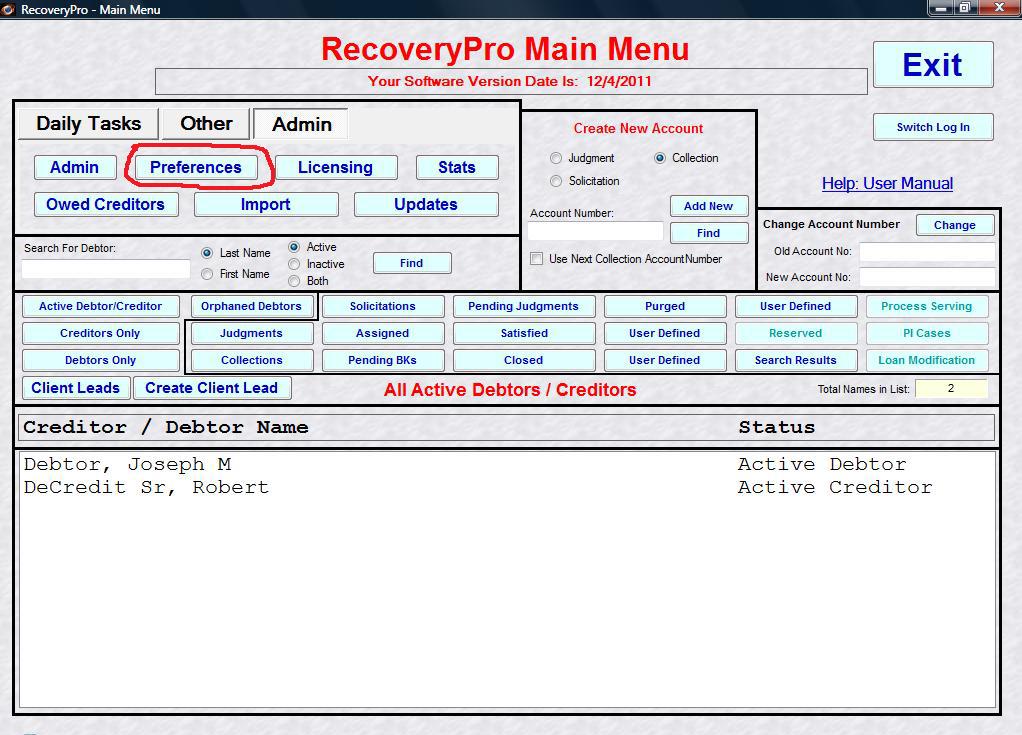This screenshot has height=735, width=1022.
Task: Open Loan Modification list
Action: click(927, 360)
